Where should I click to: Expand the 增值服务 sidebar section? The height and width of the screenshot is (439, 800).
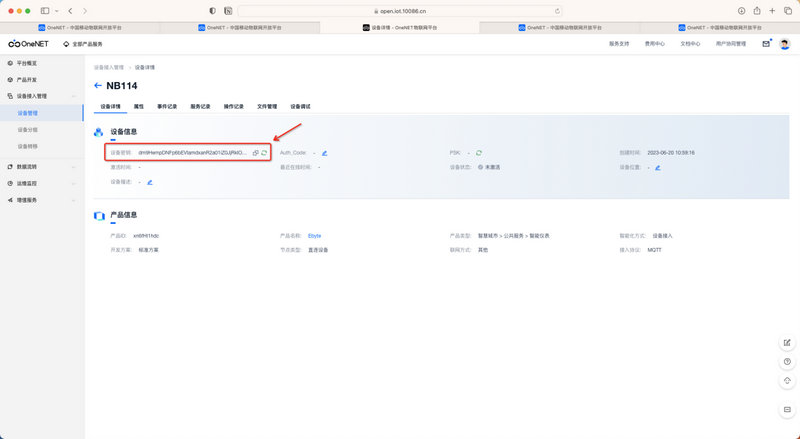(42, 200)
